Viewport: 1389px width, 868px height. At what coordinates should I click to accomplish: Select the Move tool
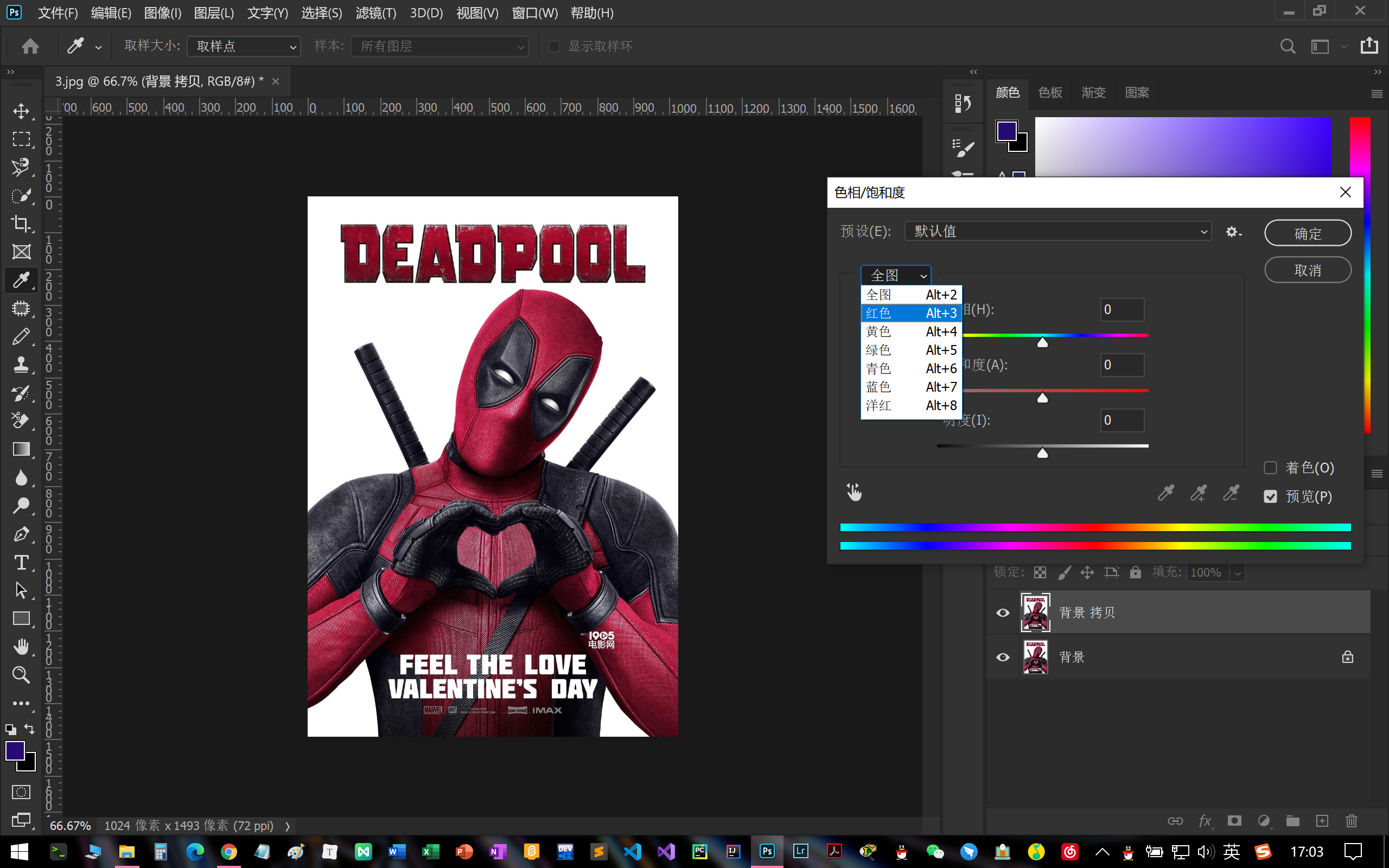point(21,111)
